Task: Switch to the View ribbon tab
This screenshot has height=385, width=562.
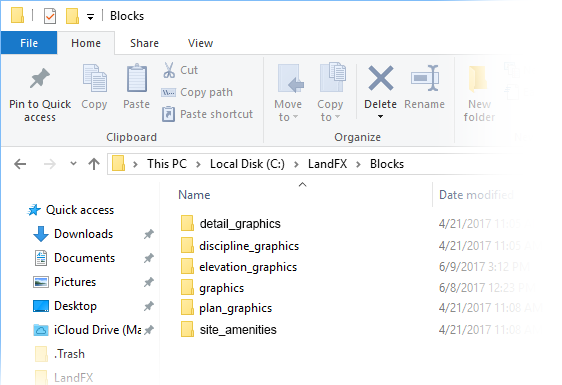Action: click(x=200, y=43)
